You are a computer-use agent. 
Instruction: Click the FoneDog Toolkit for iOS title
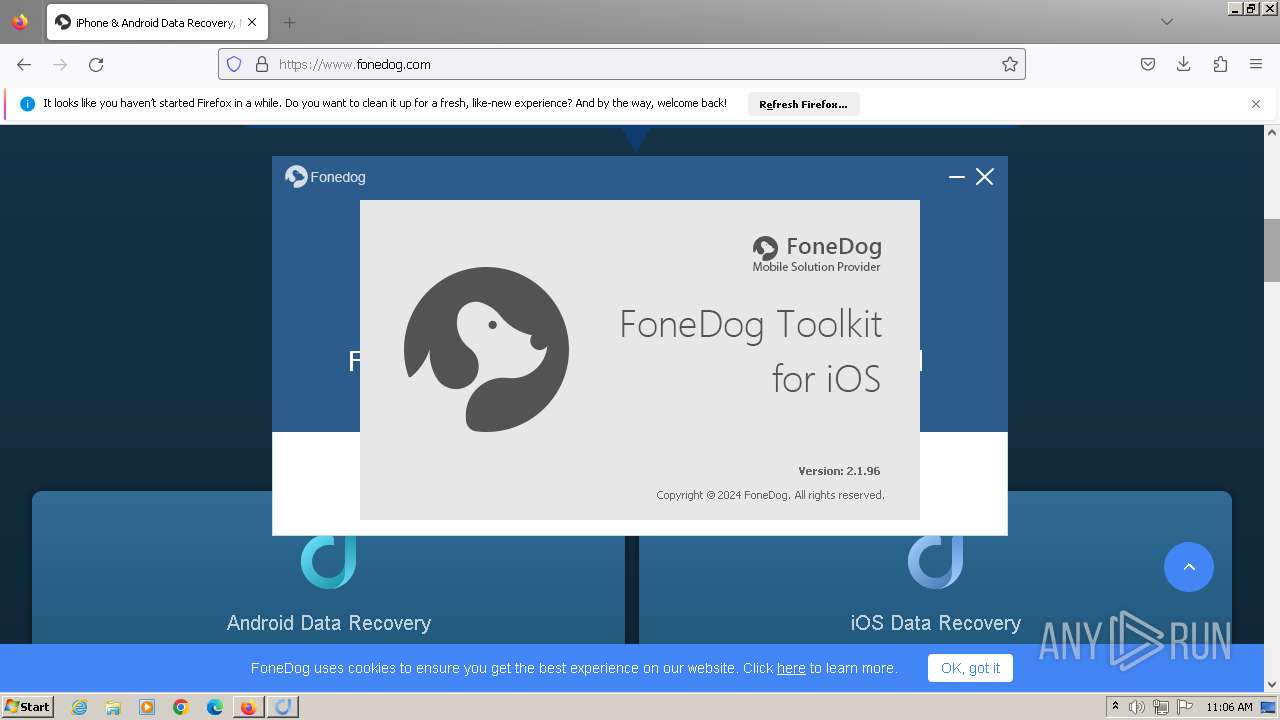pos(750,351)
